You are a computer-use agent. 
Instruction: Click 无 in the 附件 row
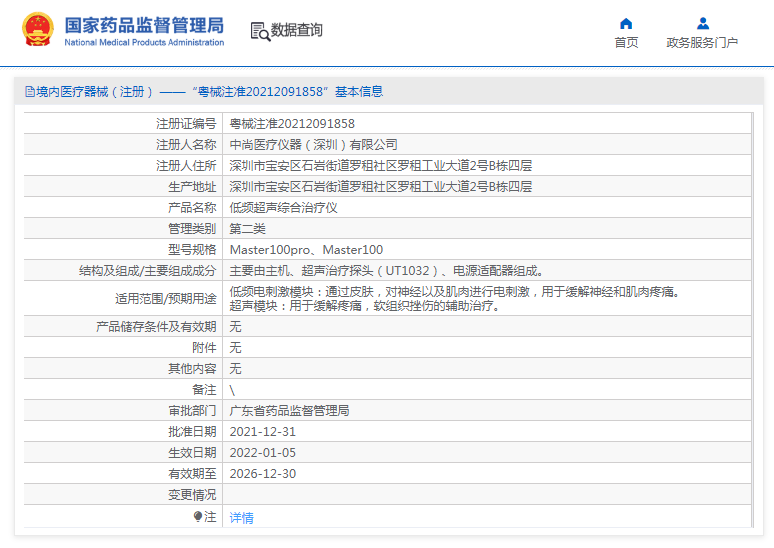coord(235,348)
